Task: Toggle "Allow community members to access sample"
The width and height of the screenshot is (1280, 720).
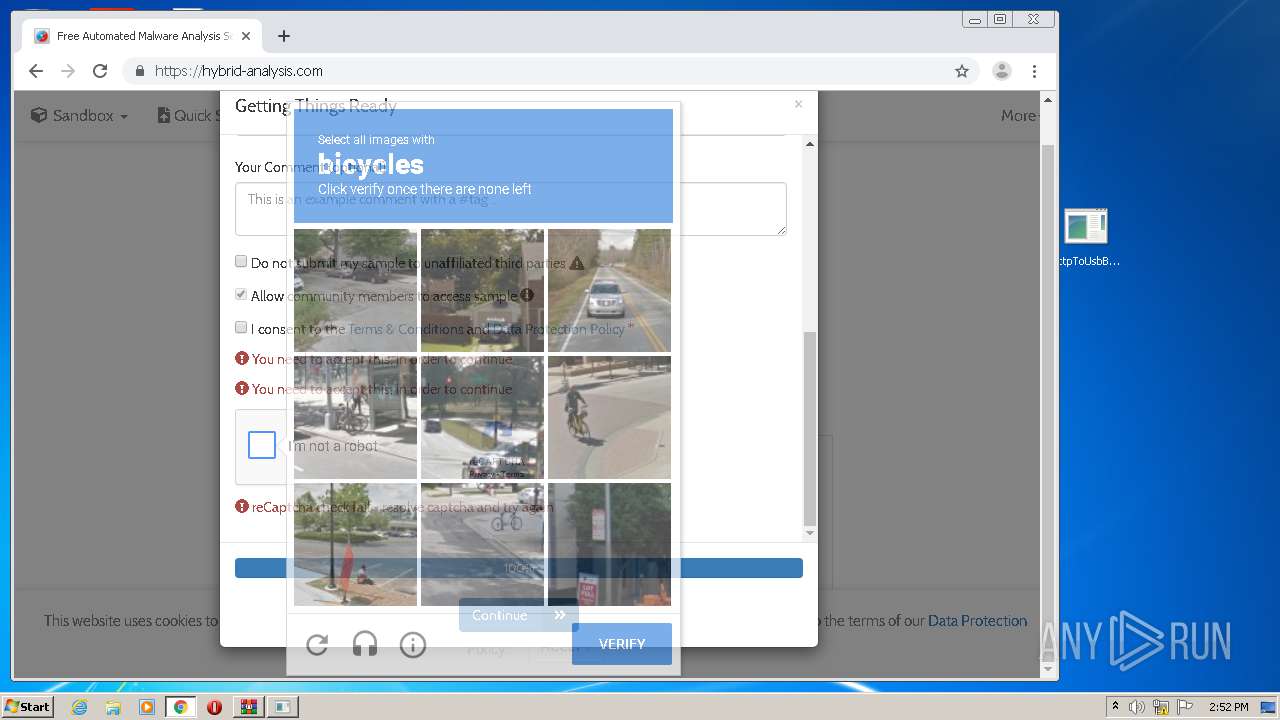Action: point(241,294)
